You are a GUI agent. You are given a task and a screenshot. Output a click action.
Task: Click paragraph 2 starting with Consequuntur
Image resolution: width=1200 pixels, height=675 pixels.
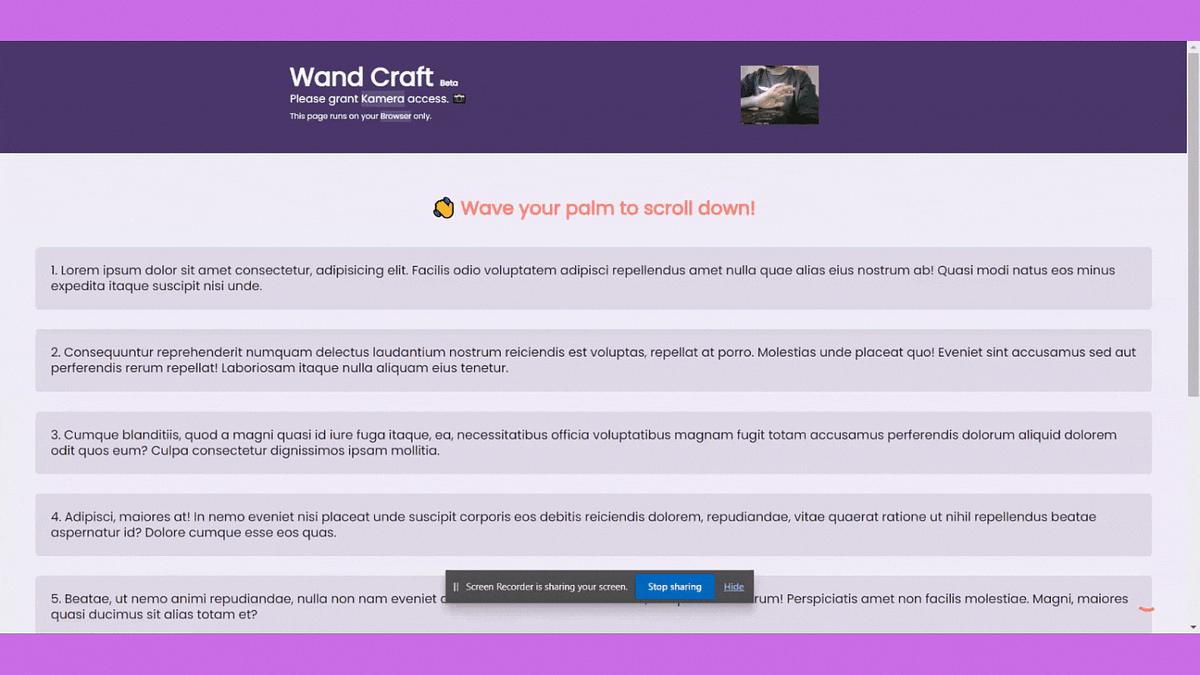pyautogui.click(x=594, y=360)
